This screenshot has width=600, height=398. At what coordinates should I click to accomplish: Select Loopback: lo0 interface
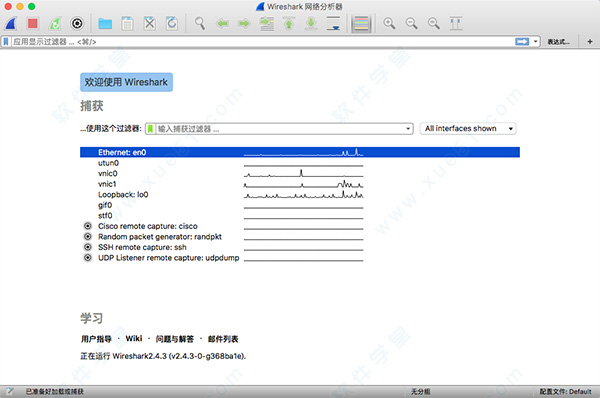[123, 195]
